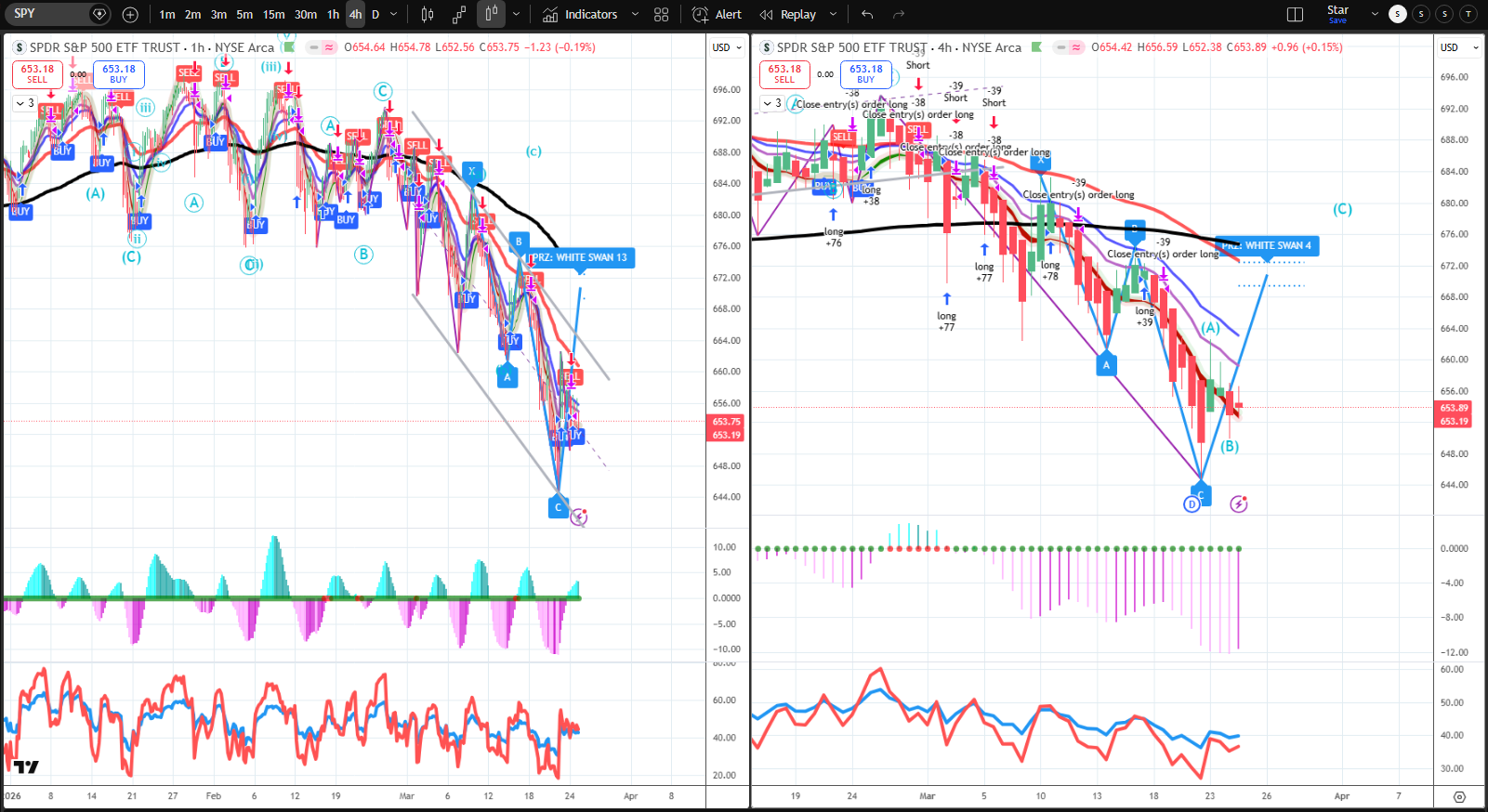Screen dimensions: 1488x812
Task: Switch to the 3m interval
Action: 218,14
